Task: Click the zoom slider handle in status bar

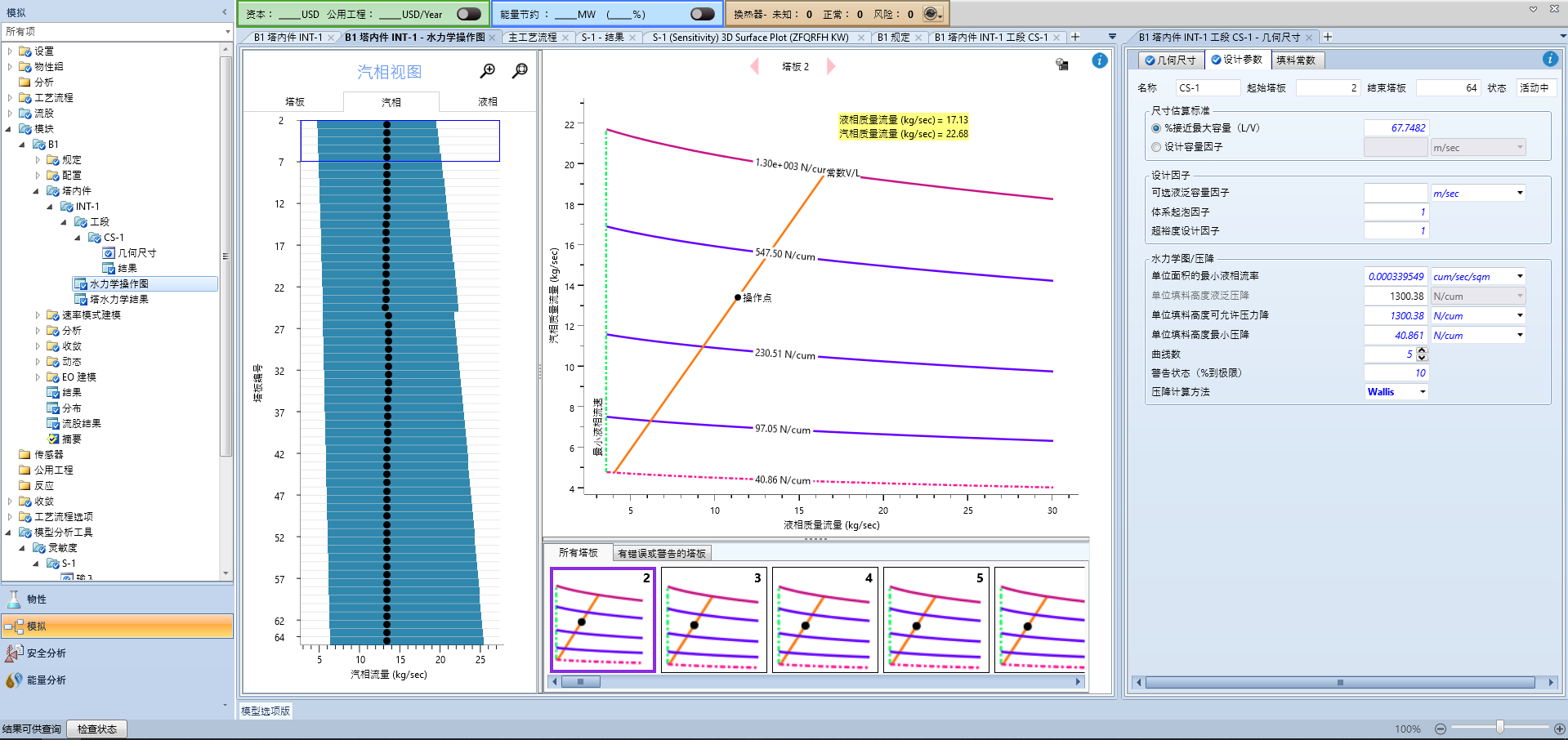Action: [1499, 728]
